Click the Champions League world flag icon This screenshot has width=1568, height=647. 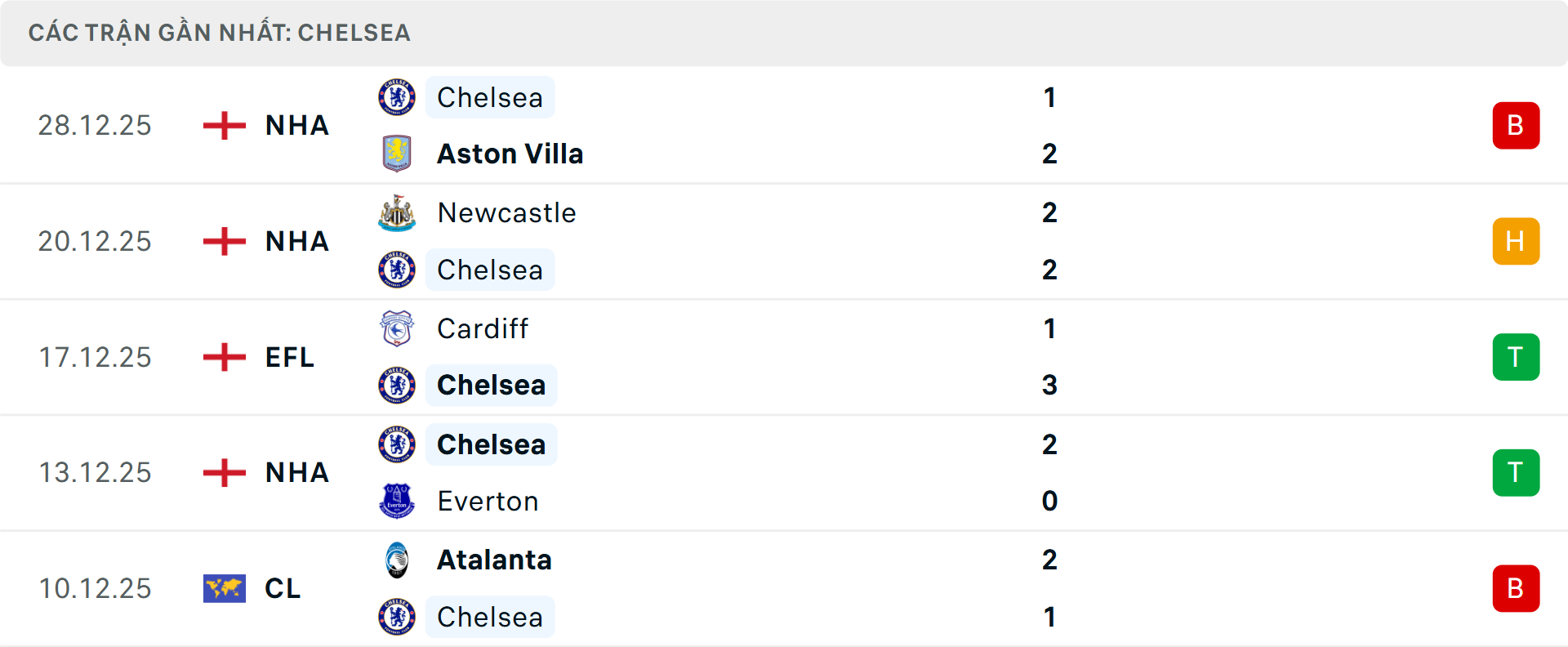click(x=225, y=588)
